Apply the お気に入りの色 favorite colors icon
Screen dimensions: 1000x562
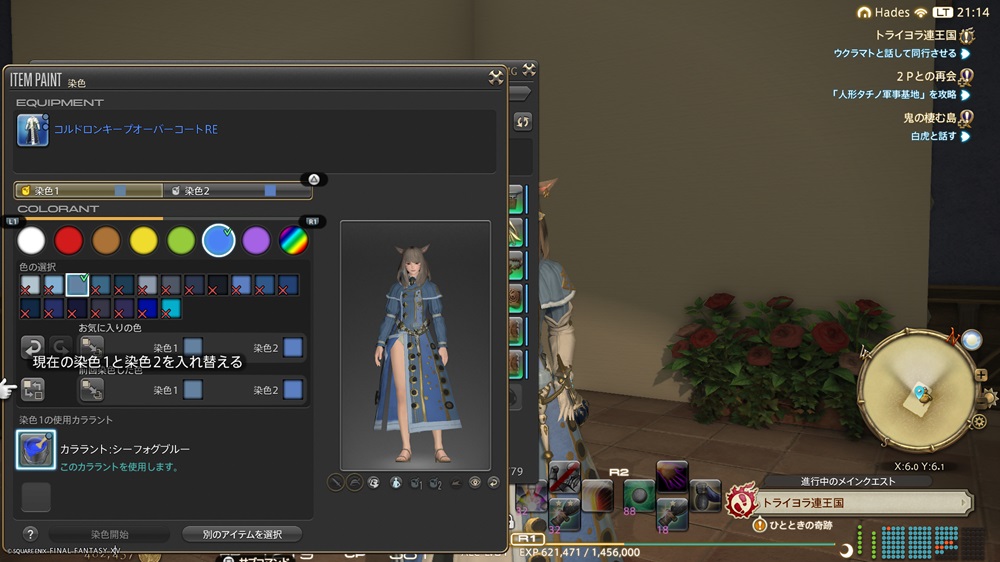92,347
